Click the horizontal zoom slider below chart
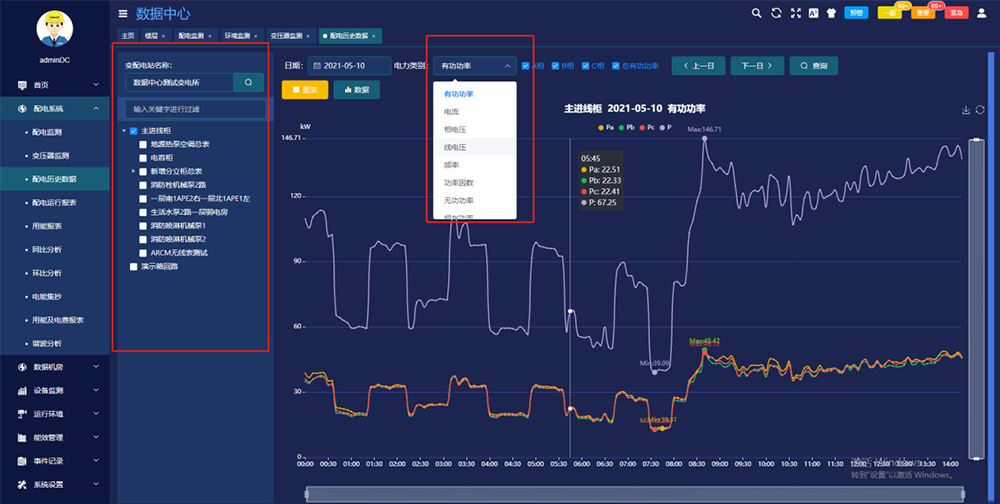The image size is (1000, 504). point(635,493)
